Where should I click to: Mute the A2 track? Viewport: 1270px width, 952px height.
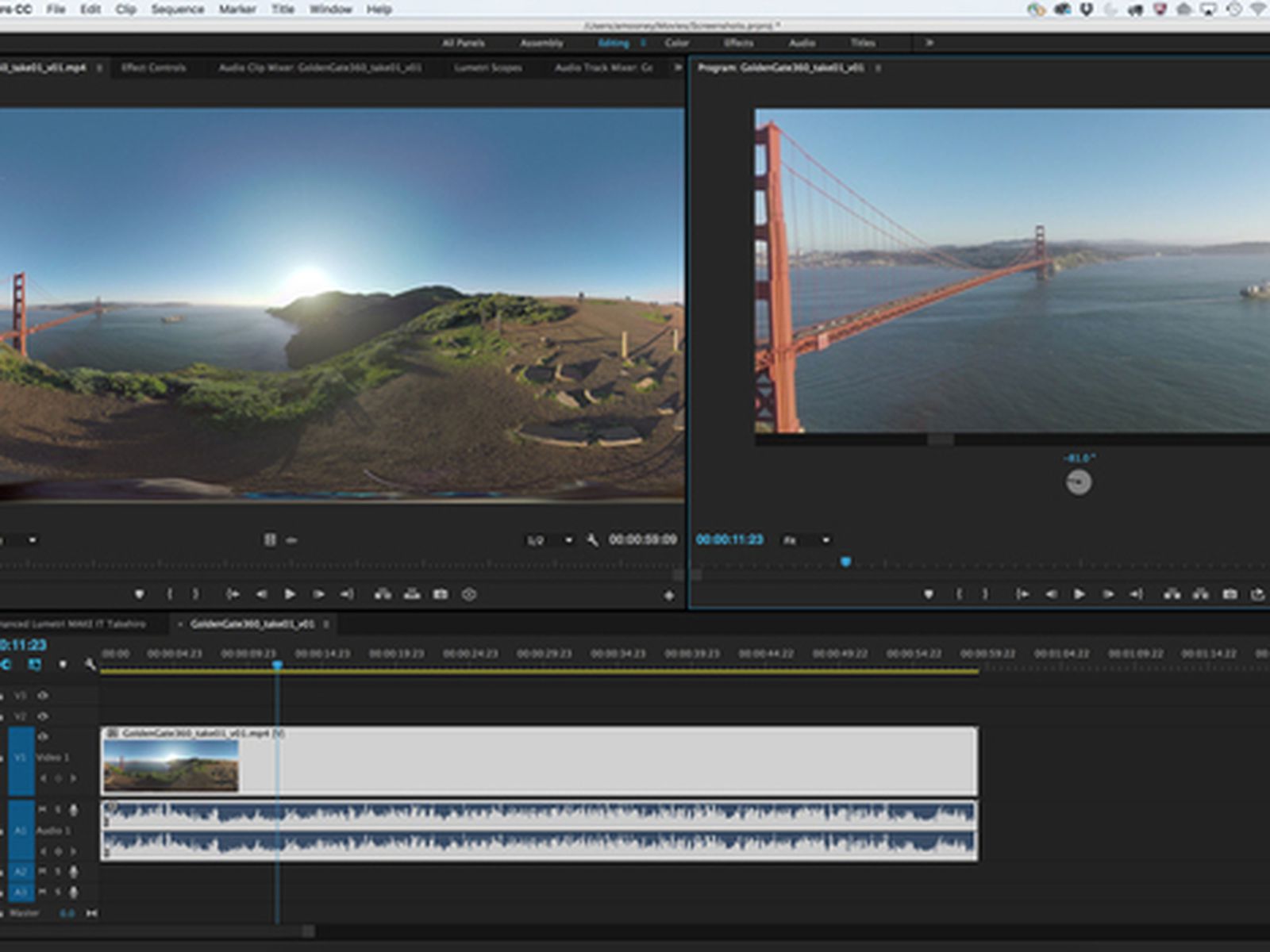click(43, 871)
